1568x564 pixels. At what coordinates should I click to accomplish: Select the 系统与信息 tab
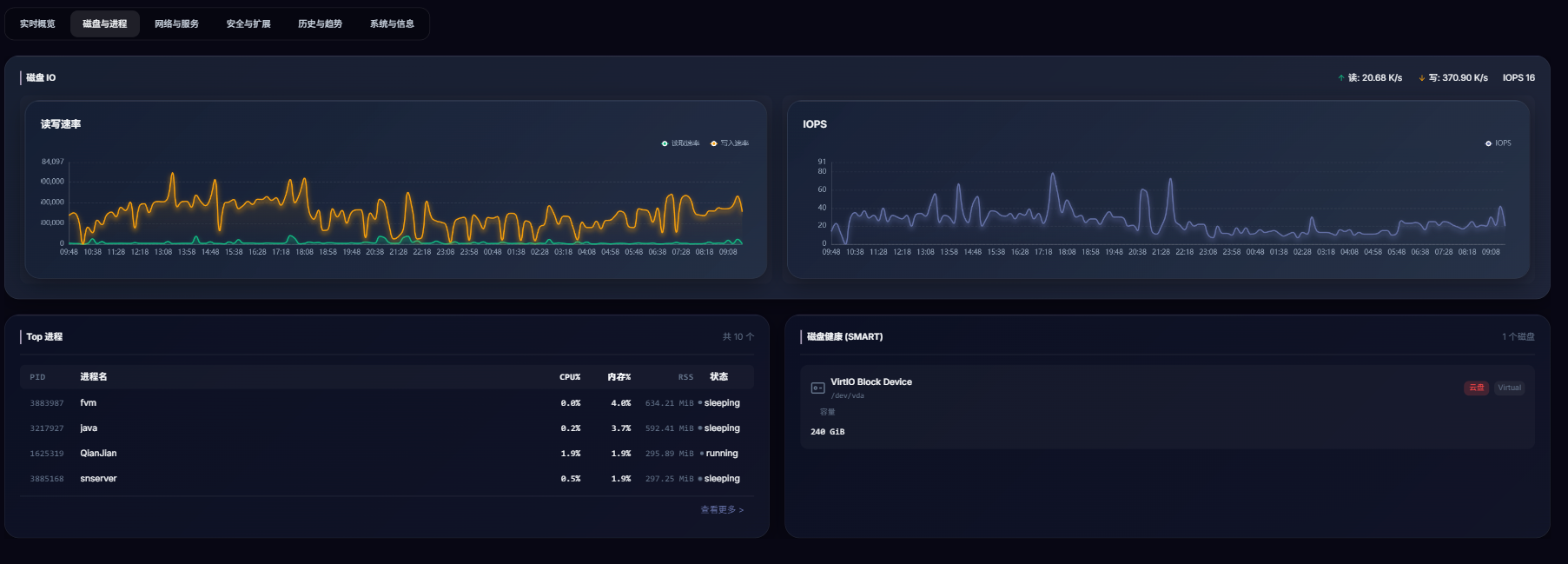[x=392, y=24]
